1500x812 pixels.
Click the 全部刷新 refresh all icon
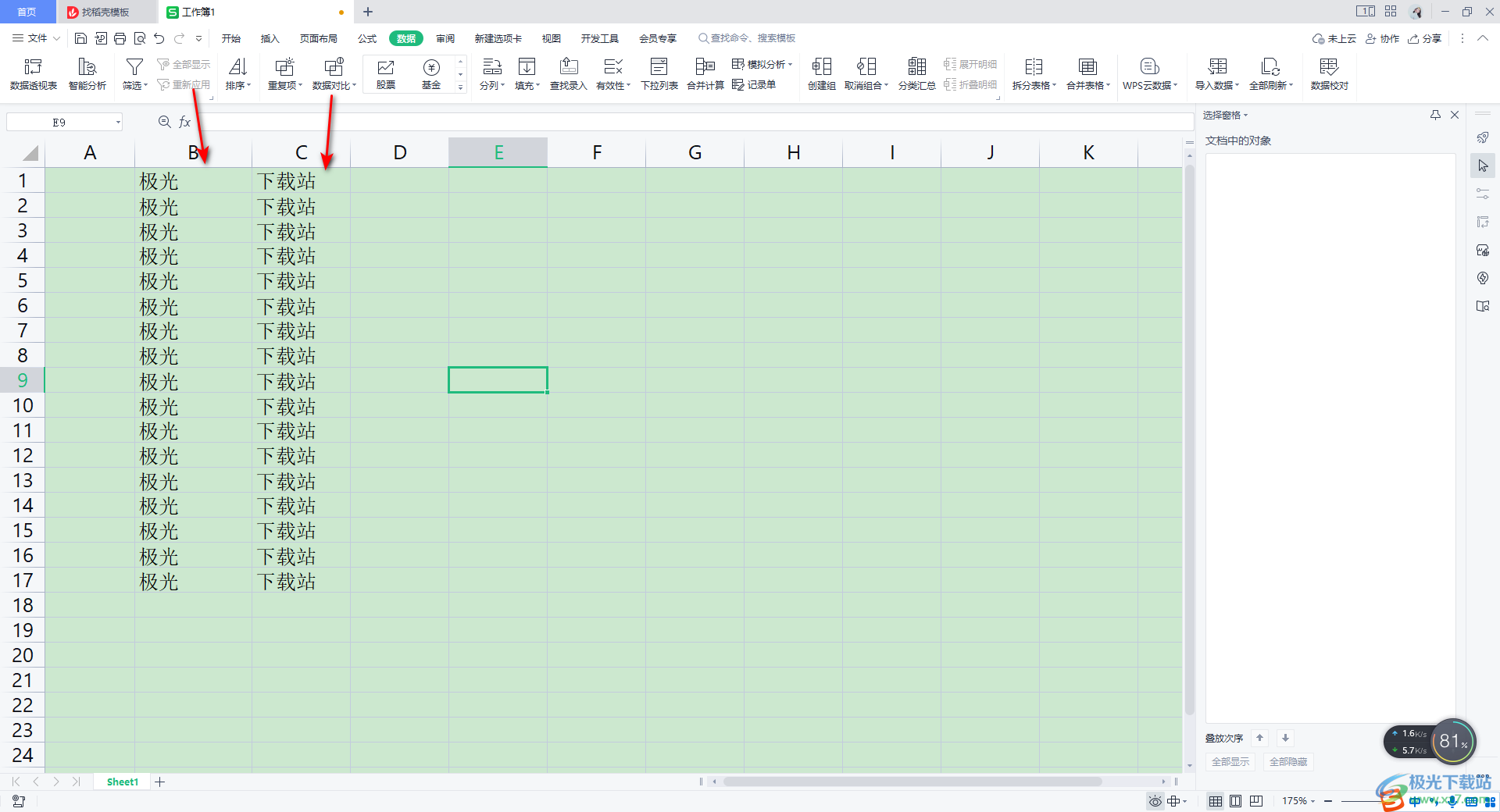click(x=1270, y=67)
